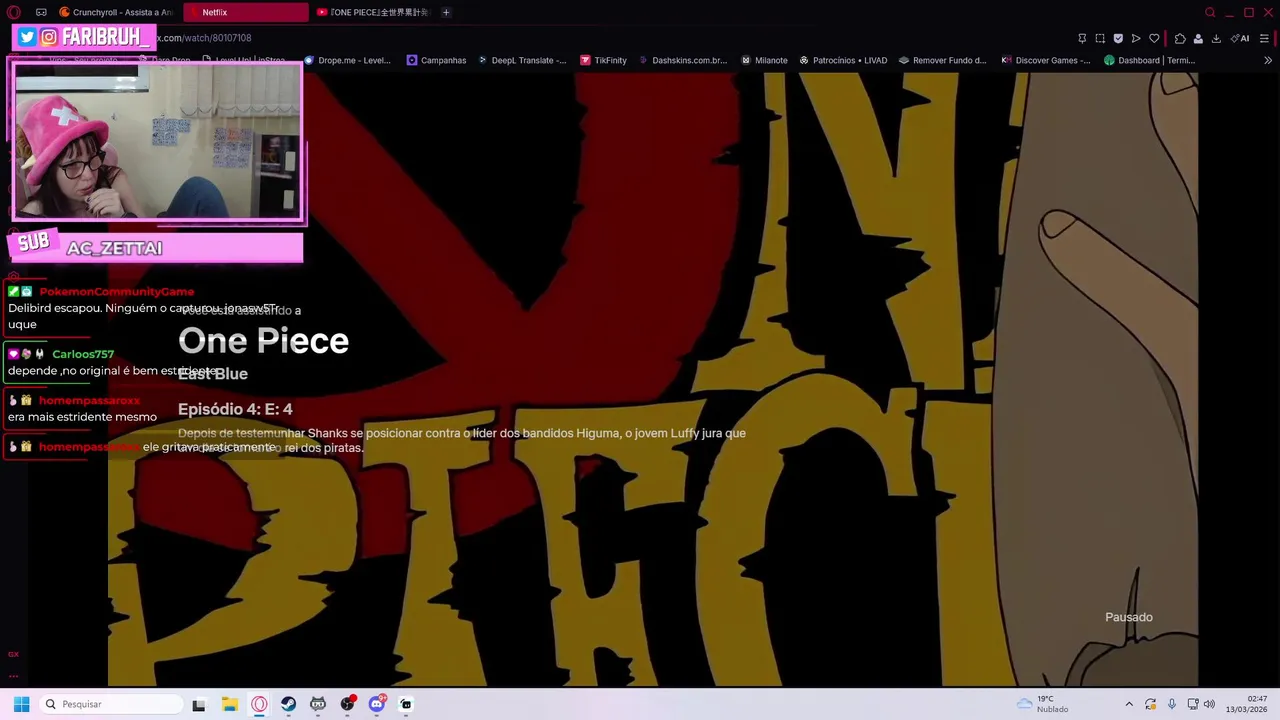The height and width of the screenshot is (720, 1280).
Task: Open the Remover Fundo bookmark
Action: coord(943,60)
